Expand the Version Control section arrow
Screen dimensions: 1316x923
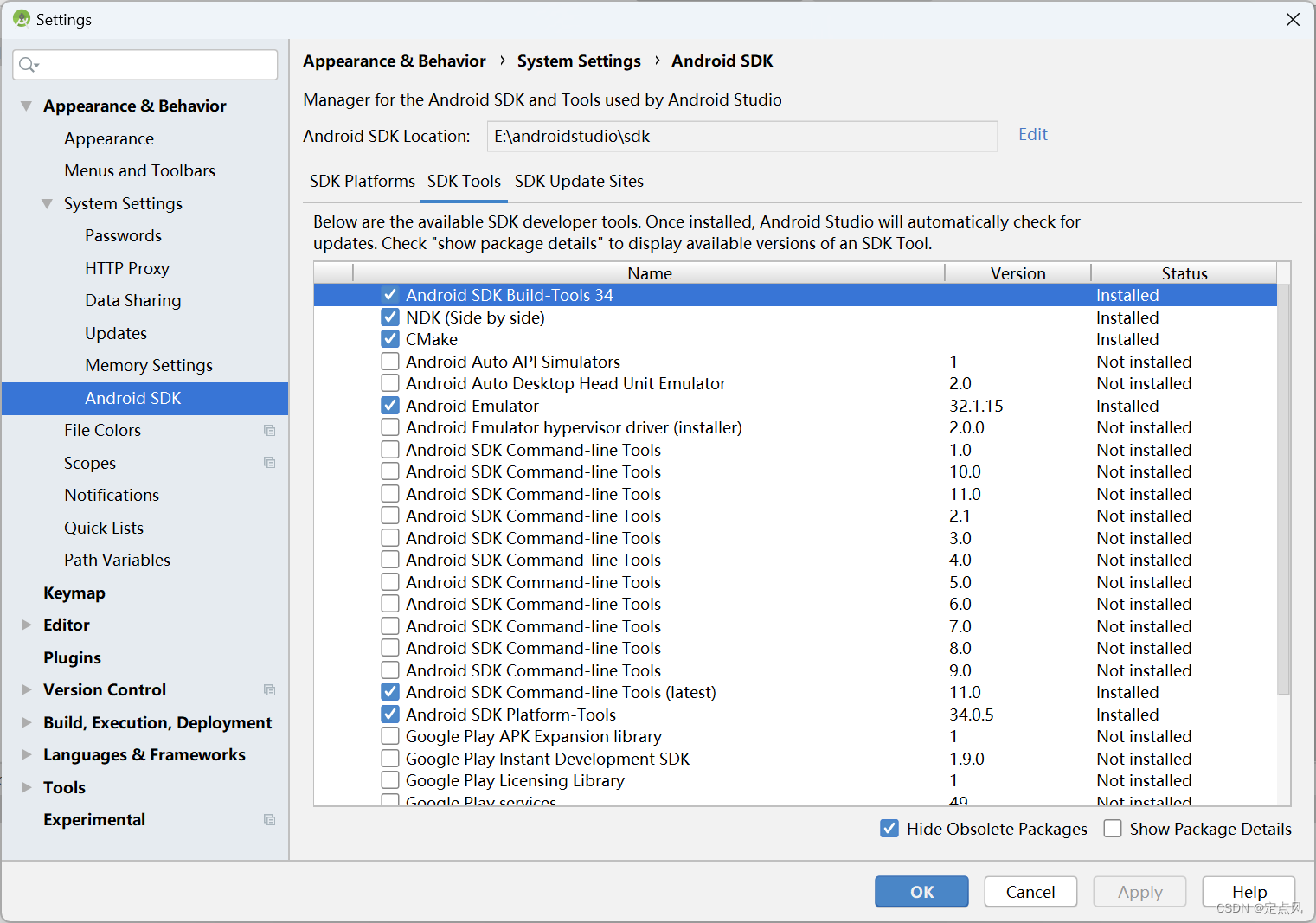(x=26, y=689)
